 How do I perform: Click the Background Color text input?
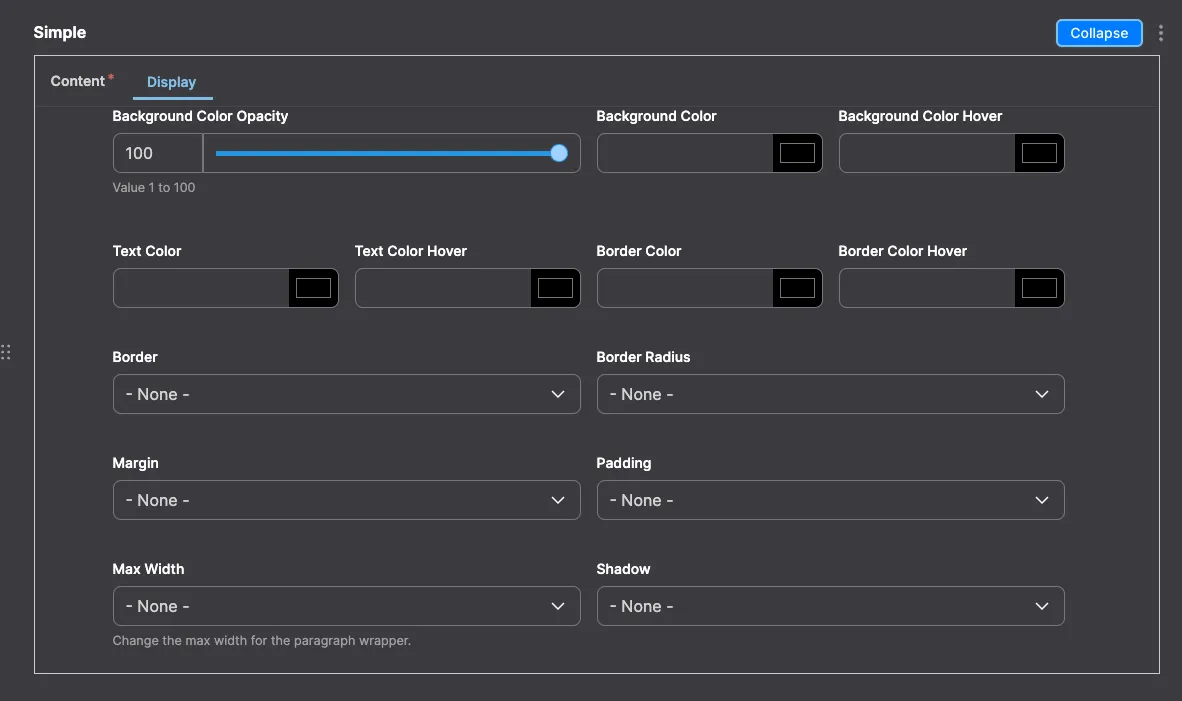coord(684,153)
